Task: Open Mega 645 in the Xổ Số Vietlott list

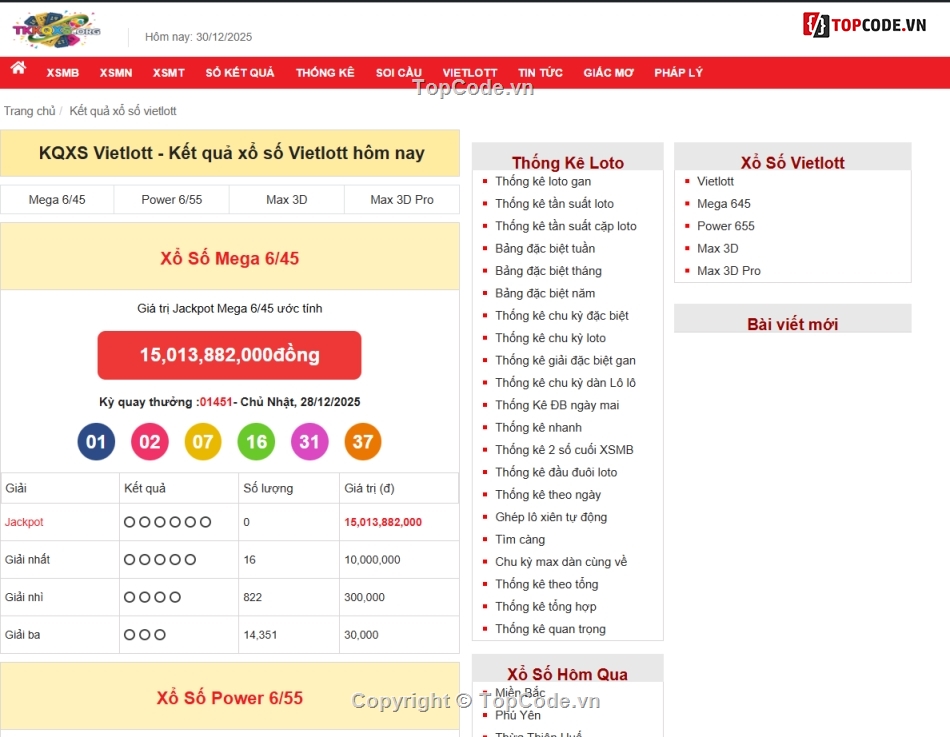Action: pos(723,203)
